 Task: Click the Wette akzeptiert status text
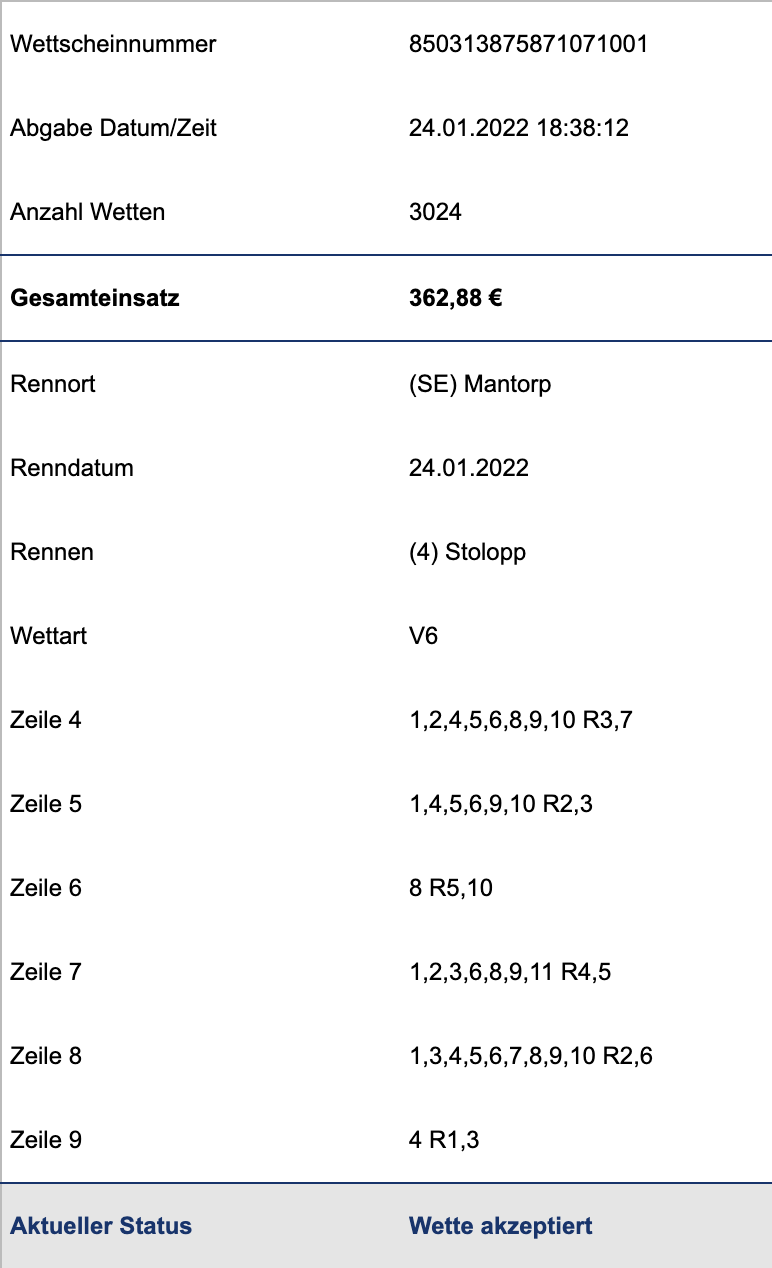(x=501, y=1226)
